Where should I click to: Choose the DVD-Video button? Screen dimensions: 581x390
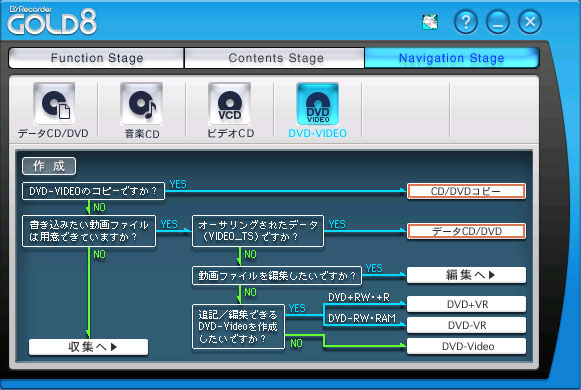click(x=466, y=346)
